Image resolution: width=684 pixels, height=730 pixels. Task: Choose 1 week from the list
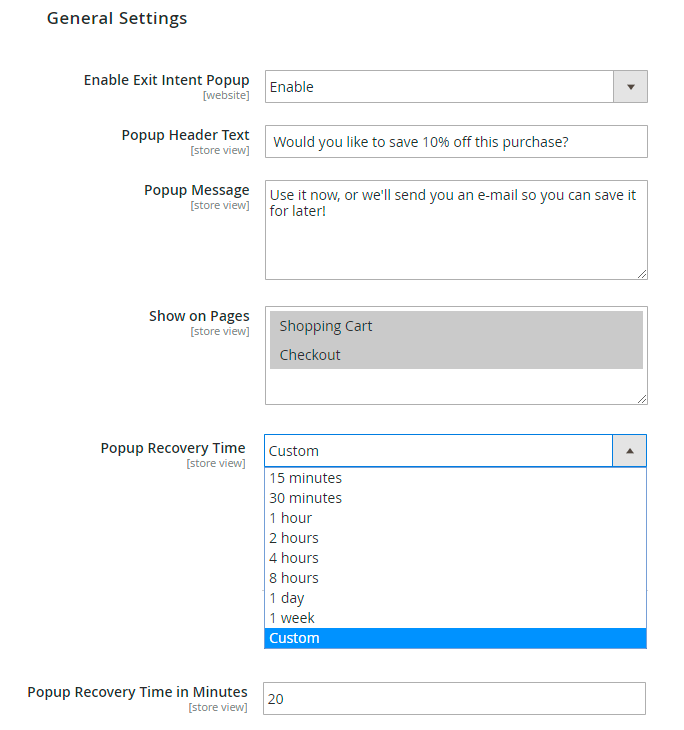point(292,618)
